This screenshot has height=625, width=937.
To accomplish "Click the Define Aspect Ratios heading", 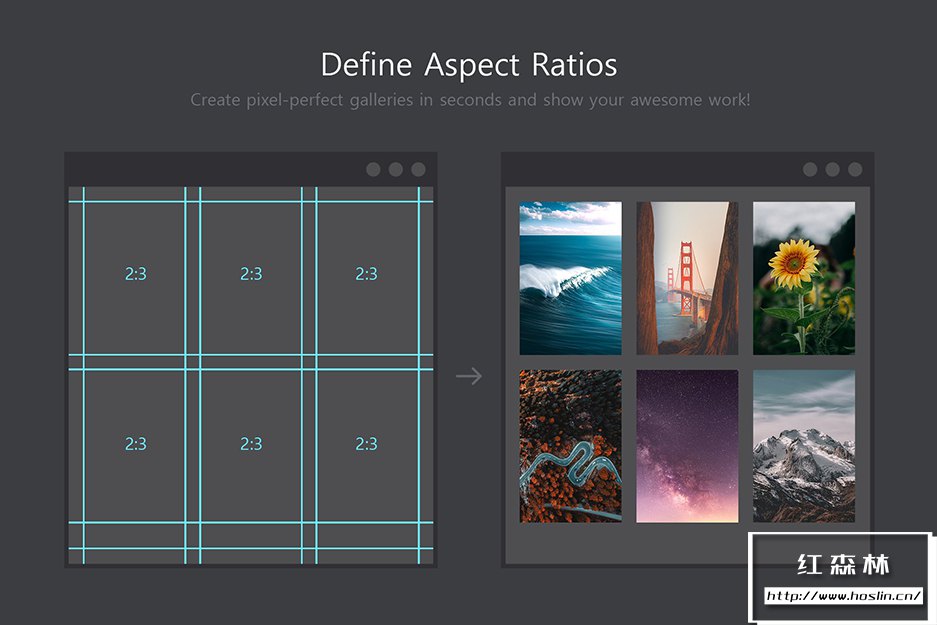I will tap(469, 65).
